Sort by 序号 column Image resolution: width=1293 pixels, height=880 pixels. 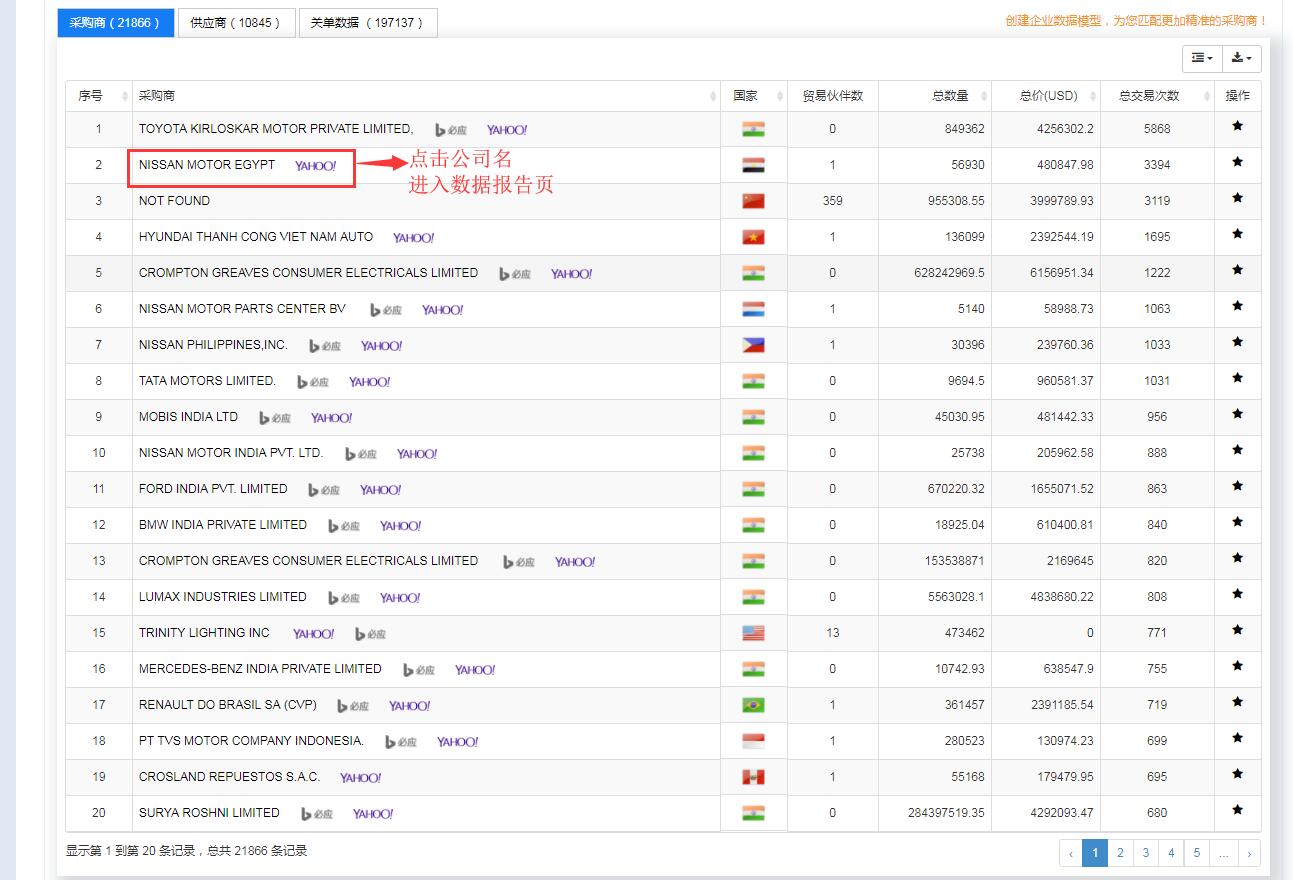coord(99,96)
